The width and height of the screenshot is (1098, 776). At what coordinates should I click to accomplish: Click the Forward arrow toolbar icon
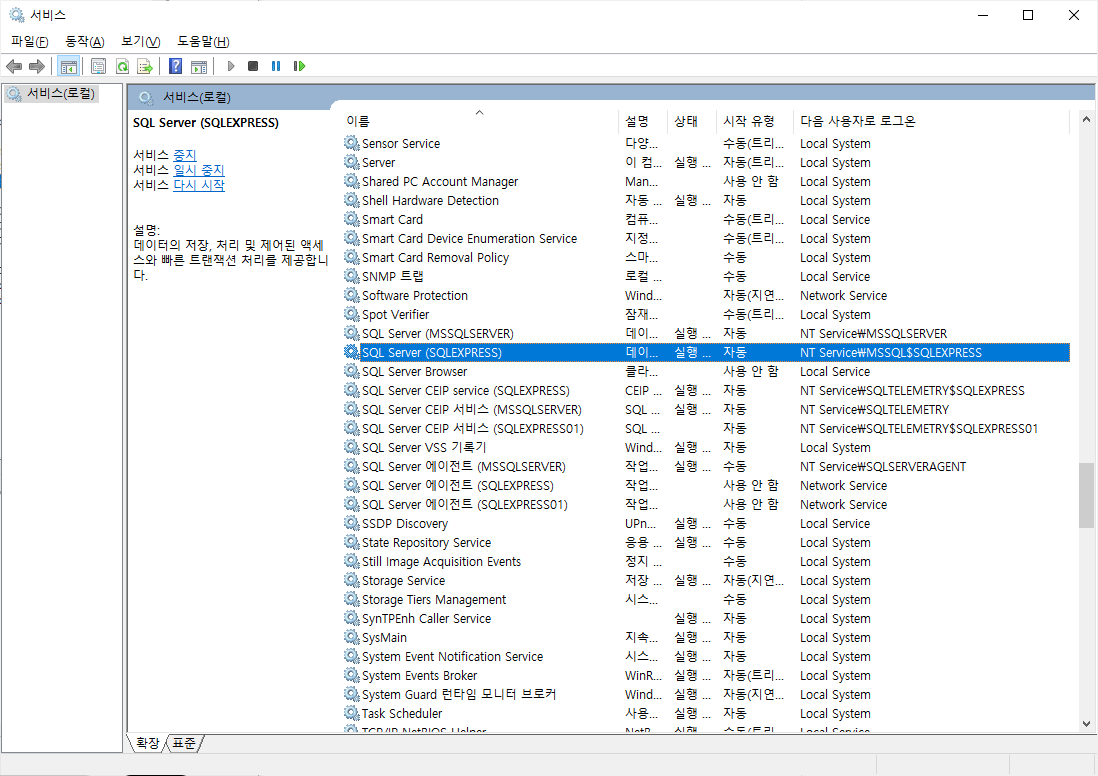point(36,67)
